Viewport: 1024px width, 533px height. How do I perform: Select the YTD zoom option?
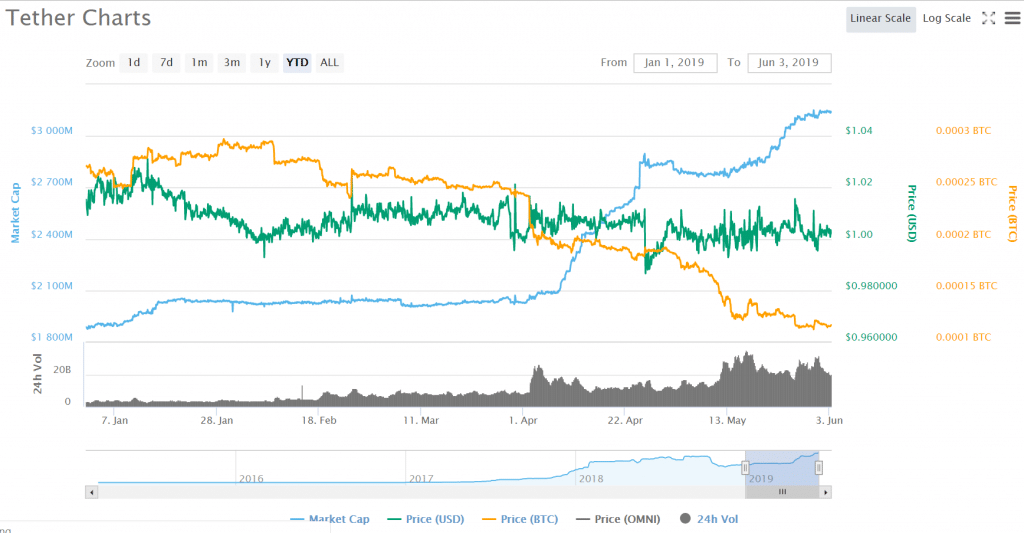[297, 62]
